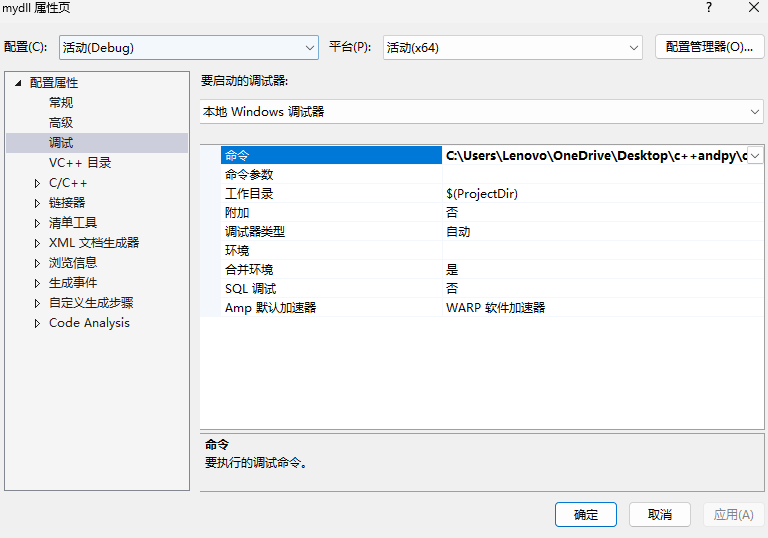Confirm with the 确定 button
The width and height of the screenshot is (768, 538).
click(586, 514)
